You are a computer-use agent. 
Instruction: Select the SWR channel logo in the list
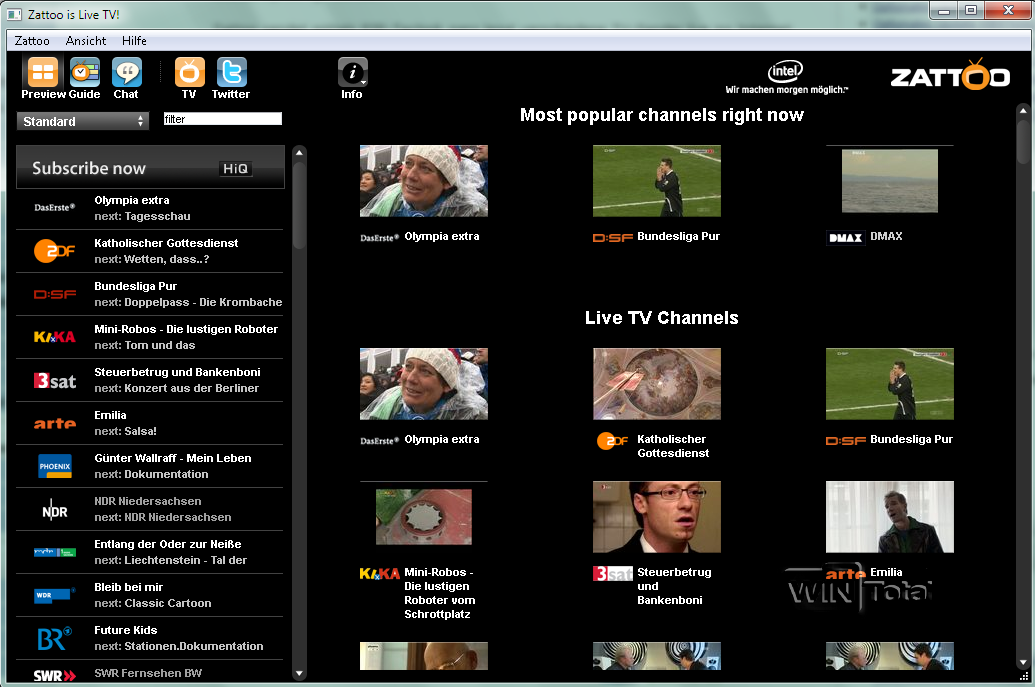[x=55, y=676]
